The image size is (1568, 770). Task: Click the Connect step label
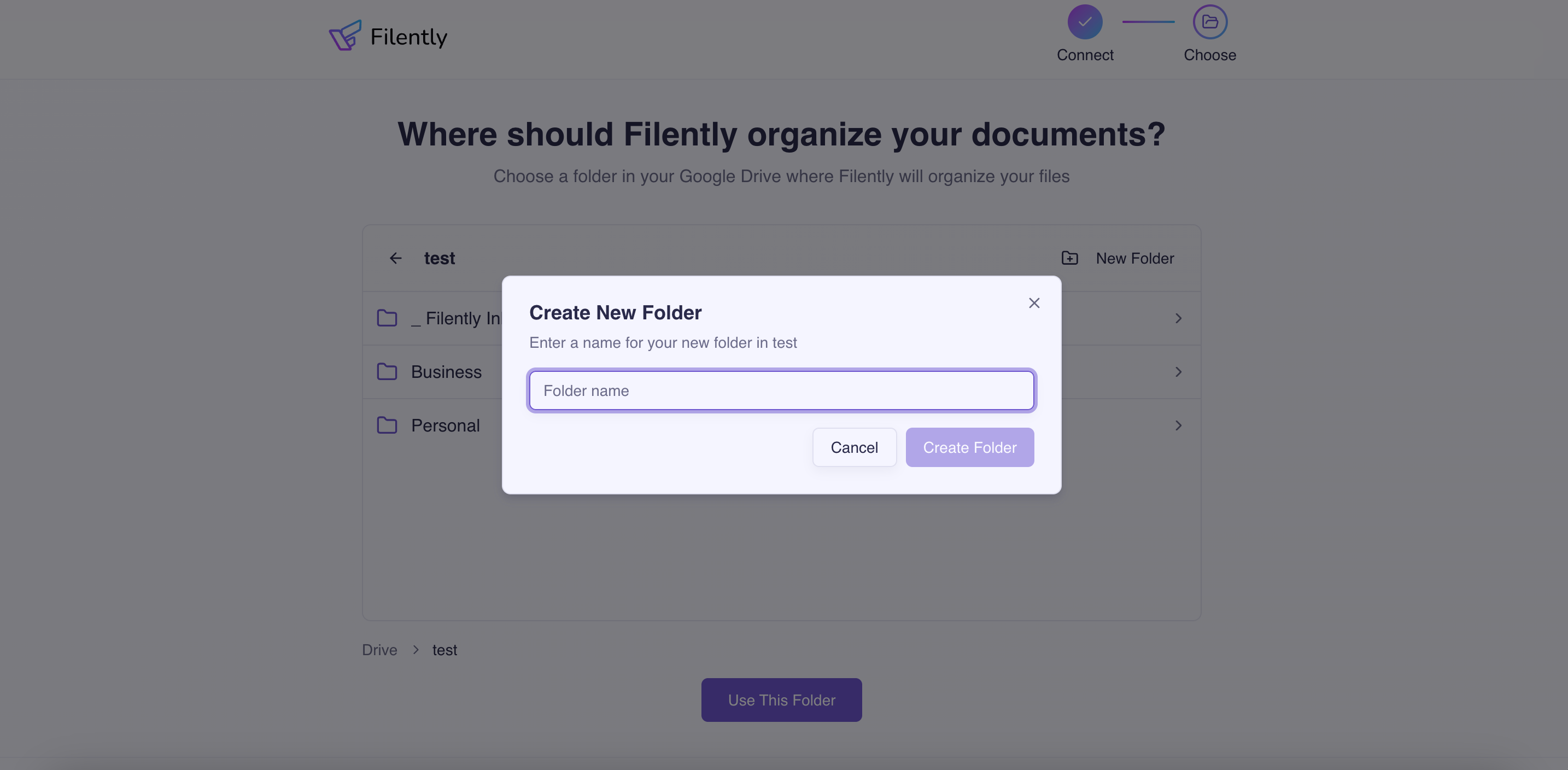tap(1085, 55)
